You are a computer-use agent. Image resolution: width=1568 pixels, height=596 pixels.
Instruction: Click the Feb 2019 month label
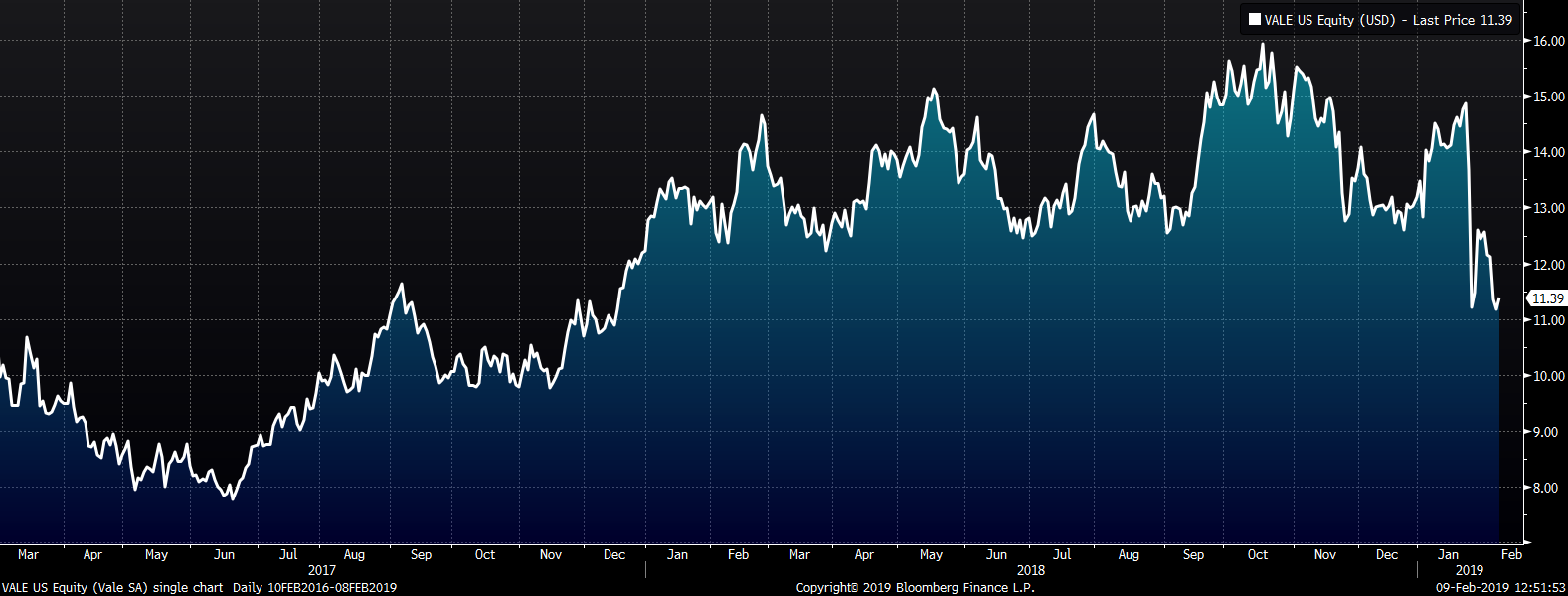pyautogui.click(x=1511, y=555)
